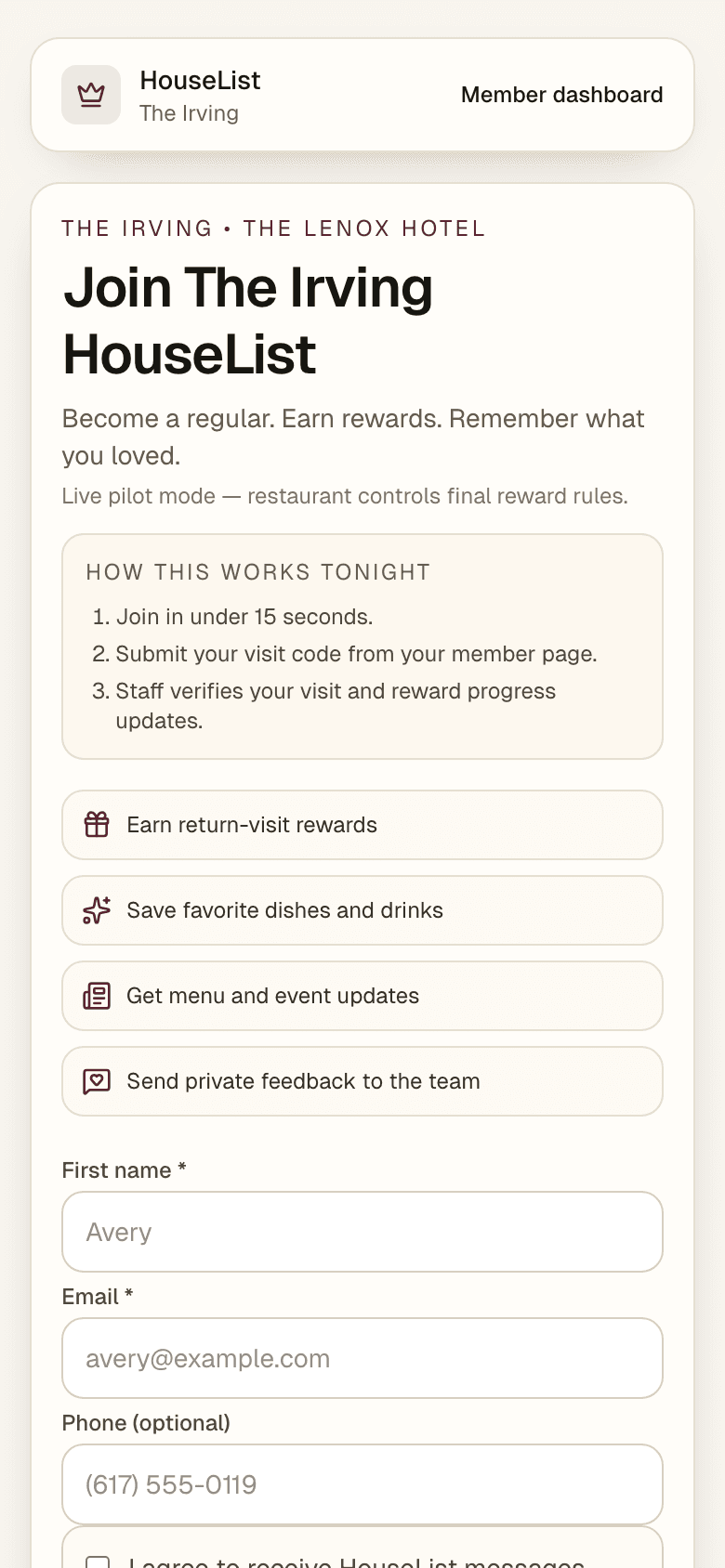Screen dimensions: 725x1568
Task: Click the Send private feedback to the team text
Action: 303,1081
